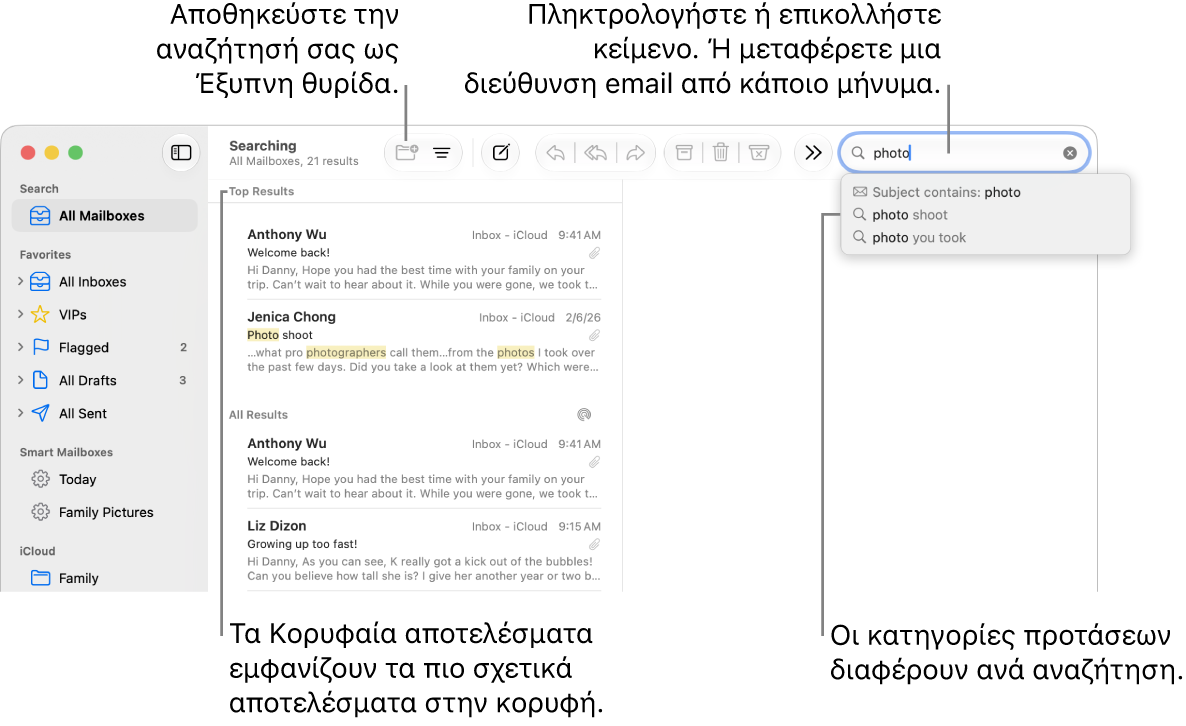Click the Reply All icon
The height and width of the screenshot is (726, 1186).
(x=596, y=153)
